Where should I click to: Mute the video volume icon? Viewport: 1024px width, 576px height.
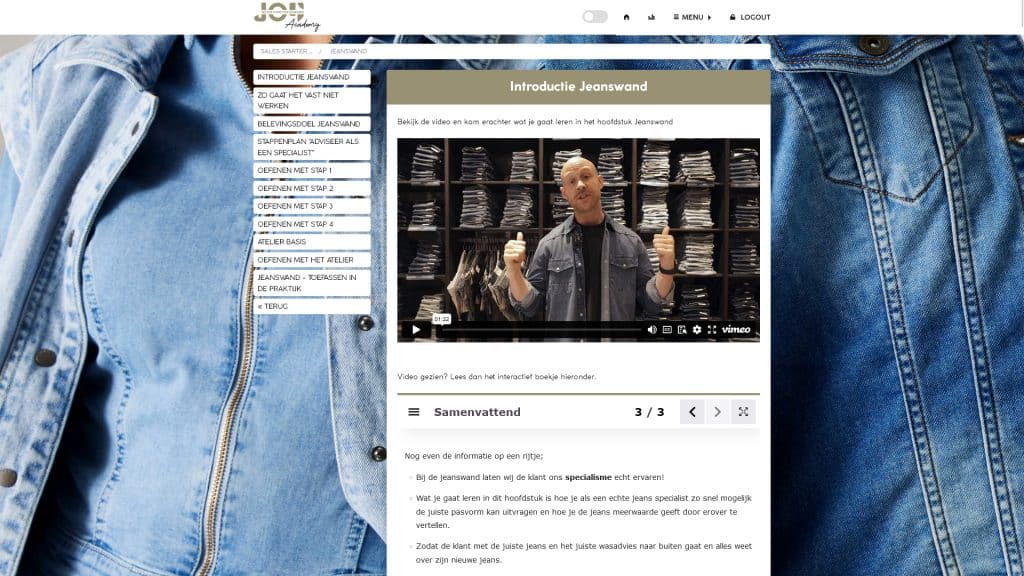652,330
